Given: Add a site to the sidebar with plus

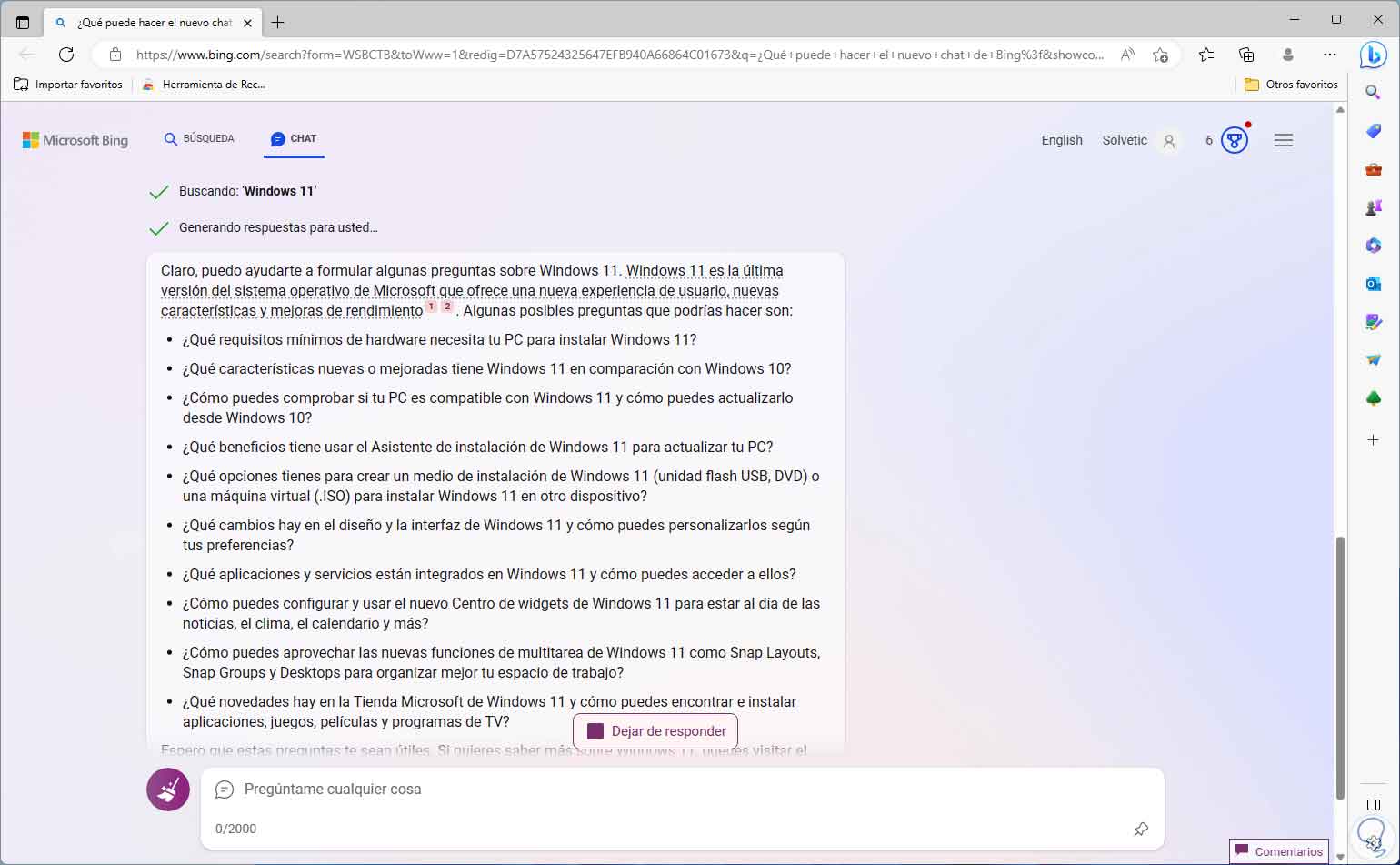Looking at the screenshot, I should click(1373, 440).
